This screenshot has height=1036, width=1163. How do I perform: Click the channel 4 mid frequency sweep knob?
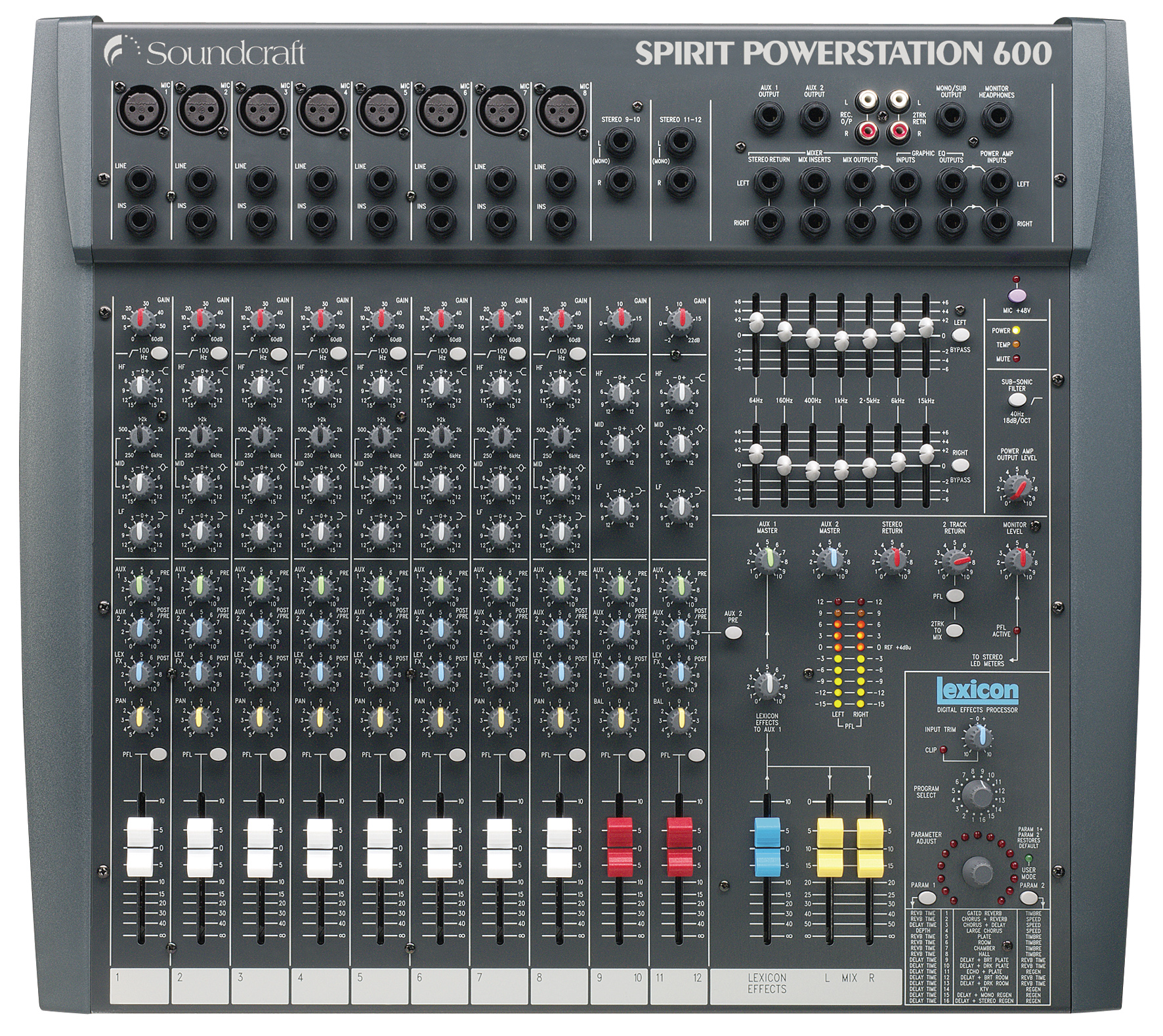(320, 436)
